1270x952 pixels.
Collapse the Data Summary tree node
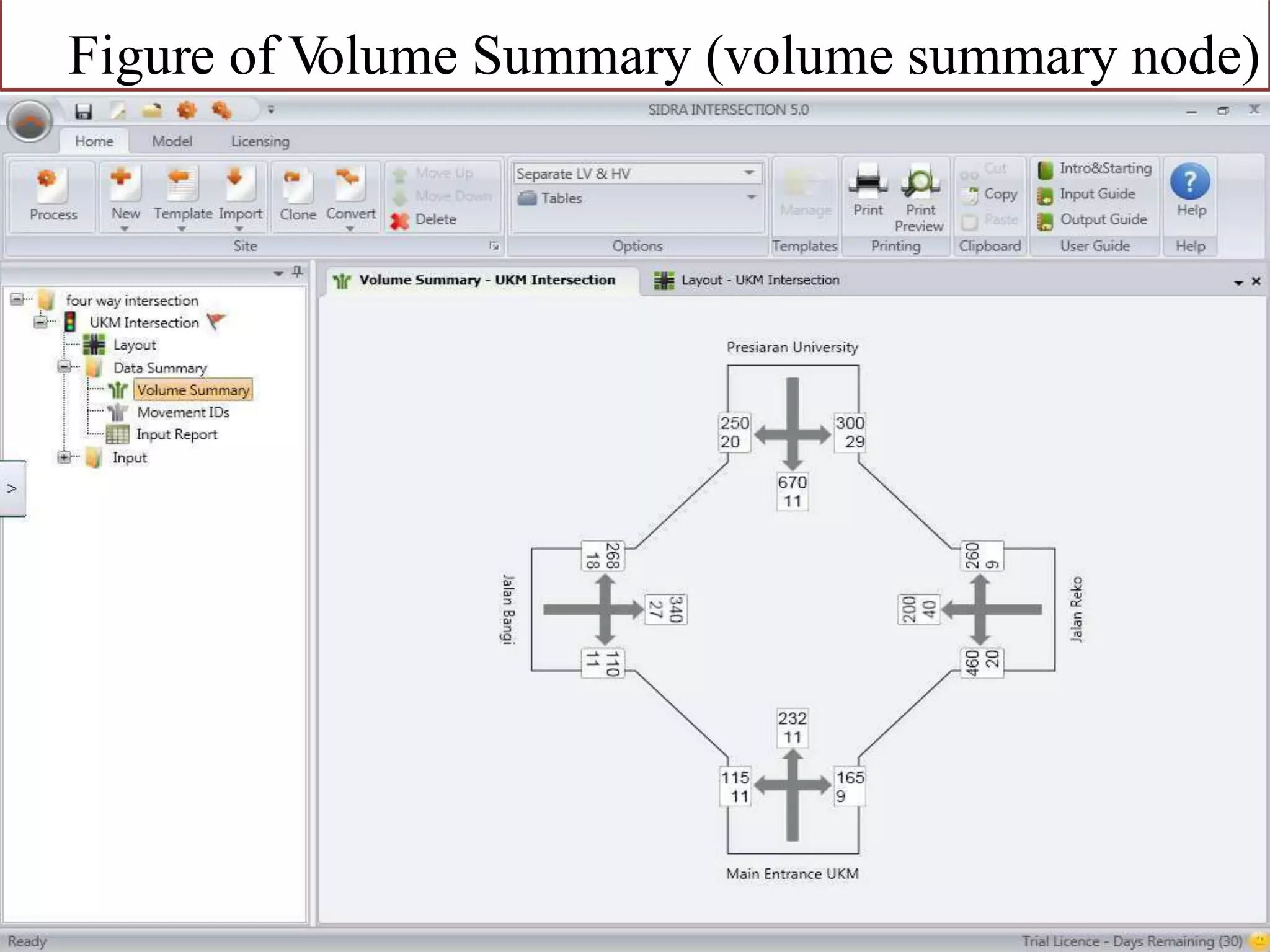point(64,367)
